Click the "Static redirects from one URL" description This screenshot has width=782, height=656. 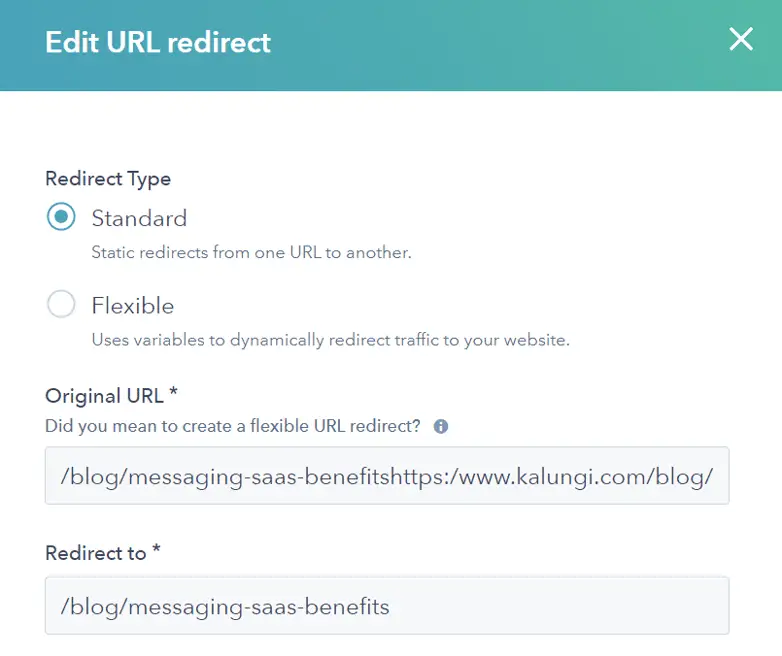click(251, 253)
